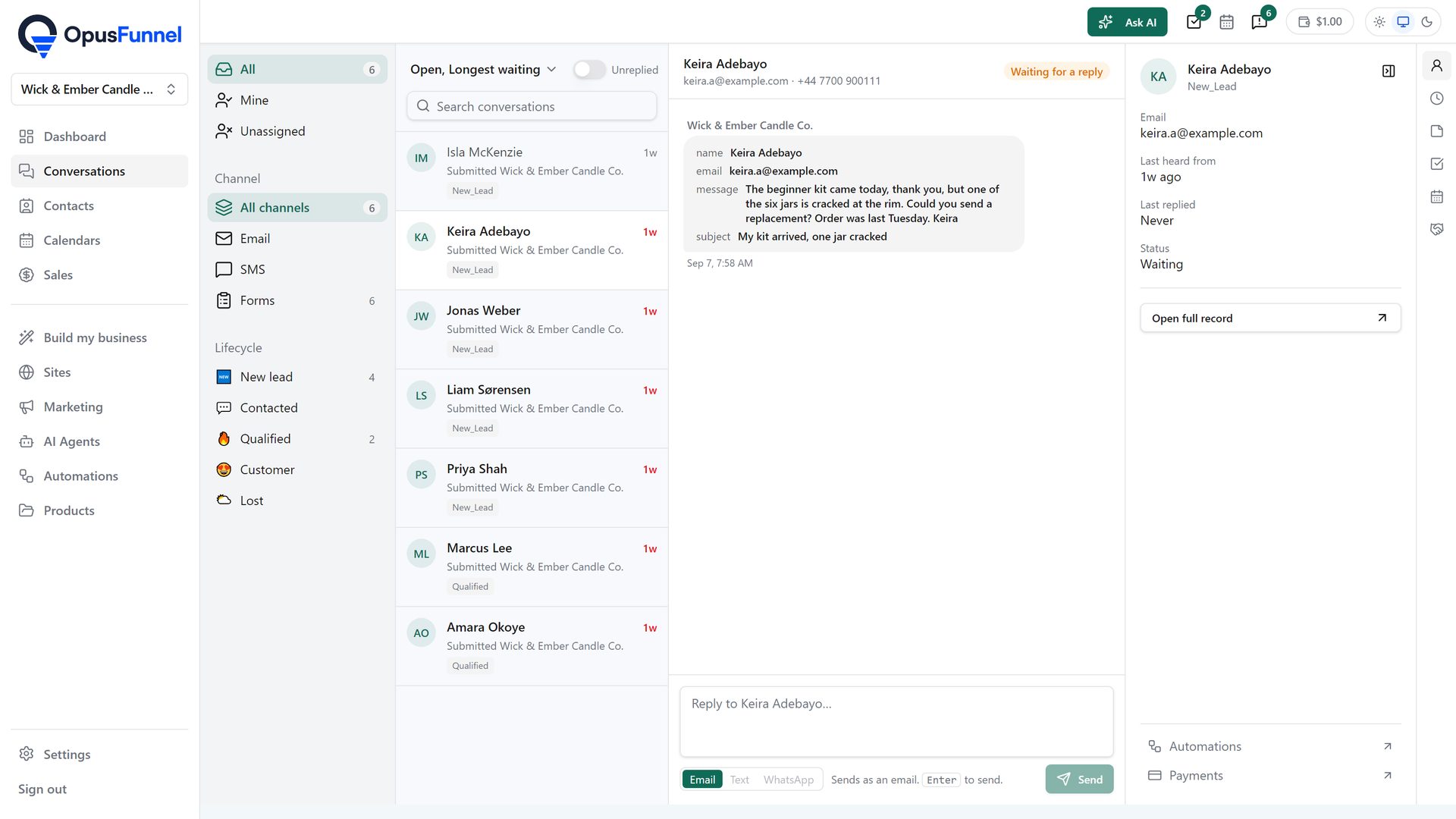Viewport: 1456px width, 819px height.
Task: Open the calendar icon in top bar
Action: point(1226,22)
